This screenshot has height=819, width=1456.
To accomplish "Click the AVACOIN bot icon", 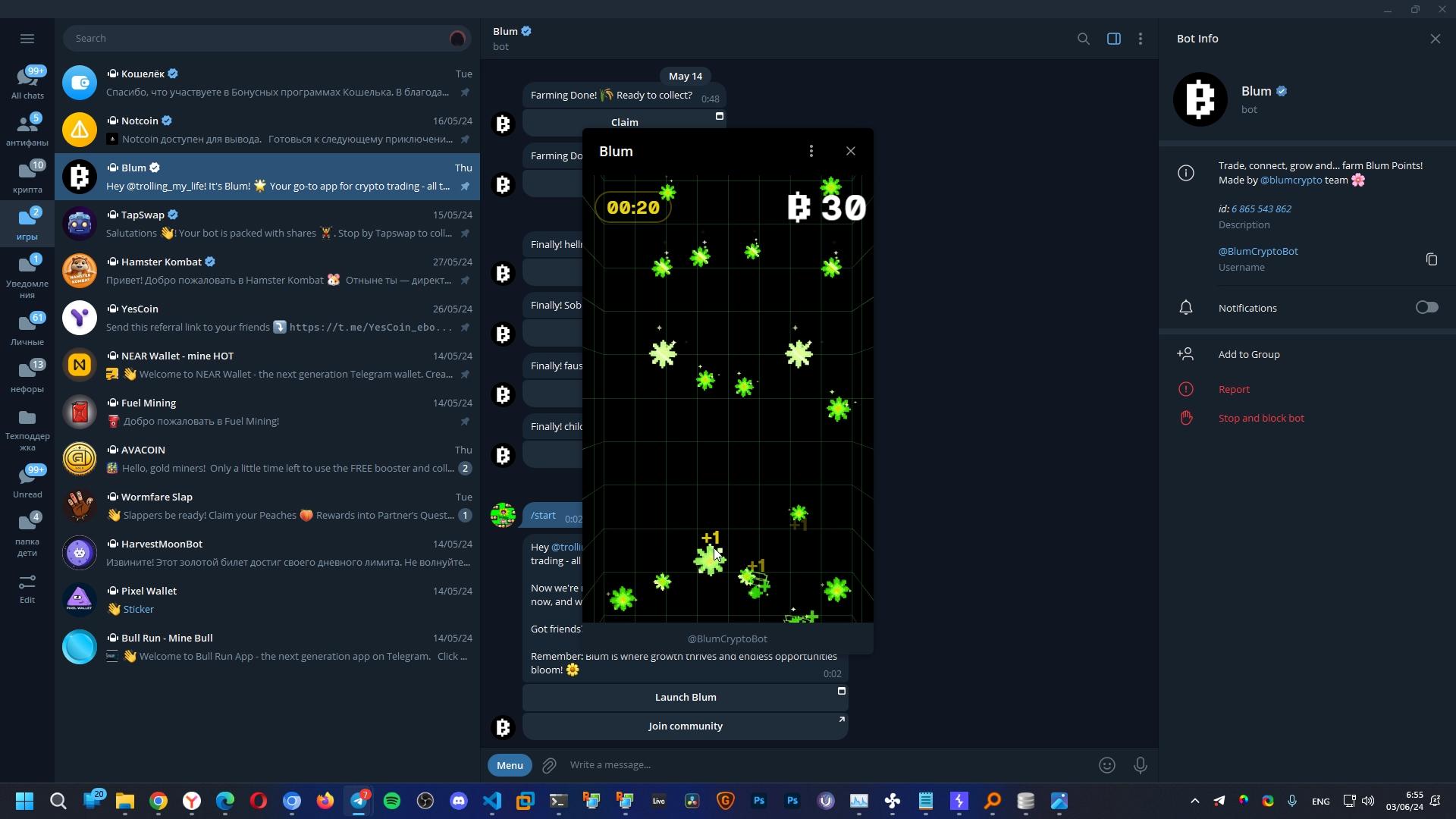I will pyautogui.click(x=79, y=459).
